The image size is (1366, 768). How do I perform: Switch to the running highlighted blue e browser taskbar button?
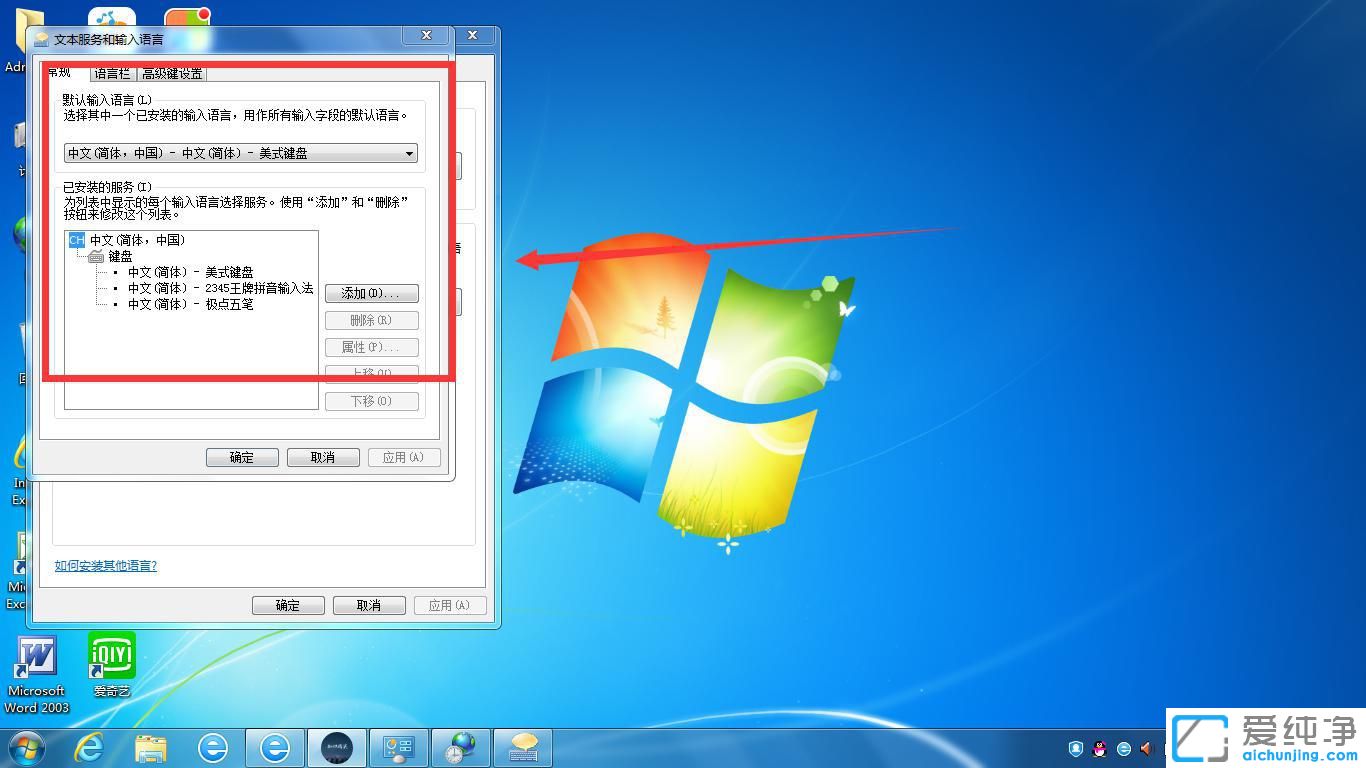coord(275,747)
